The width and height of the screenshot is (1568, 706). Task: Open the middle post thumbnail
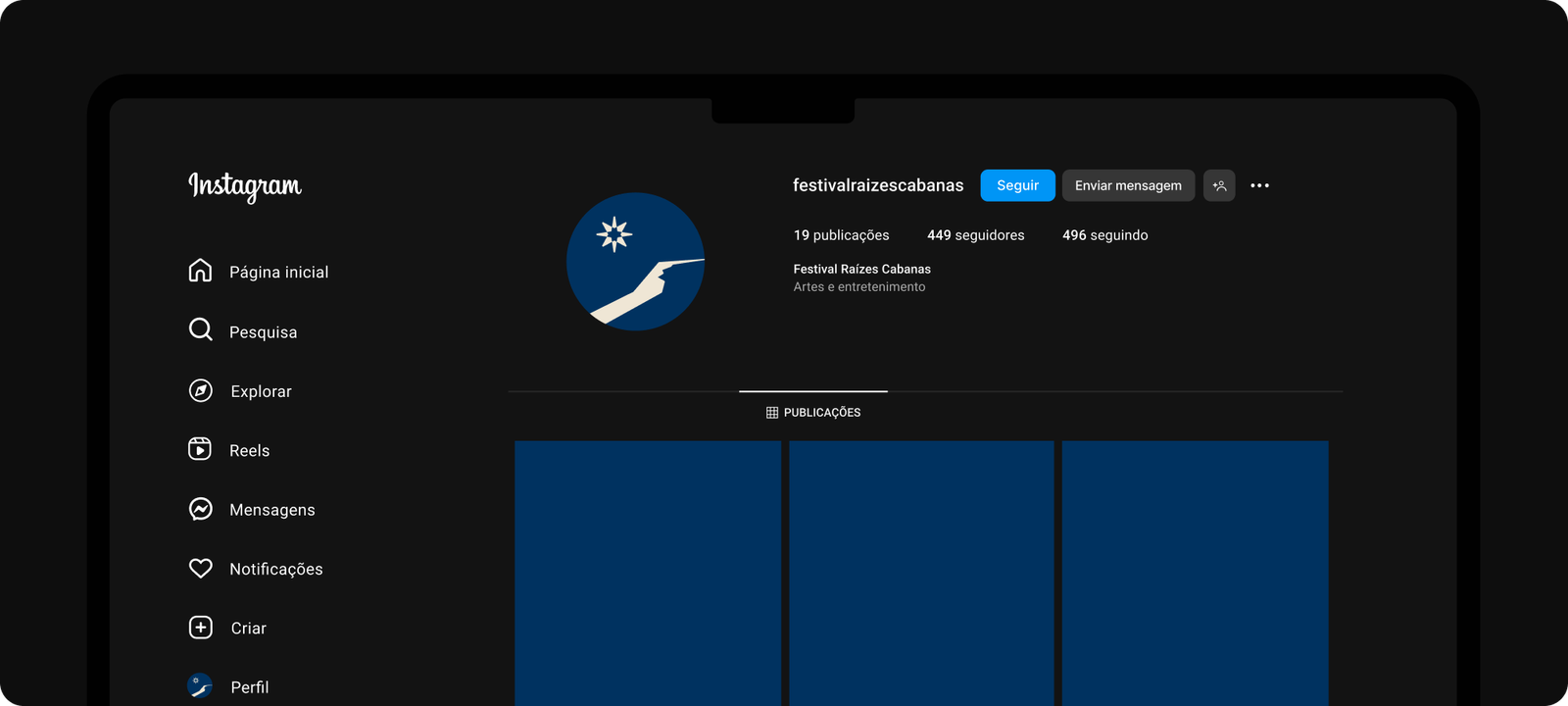921,573
